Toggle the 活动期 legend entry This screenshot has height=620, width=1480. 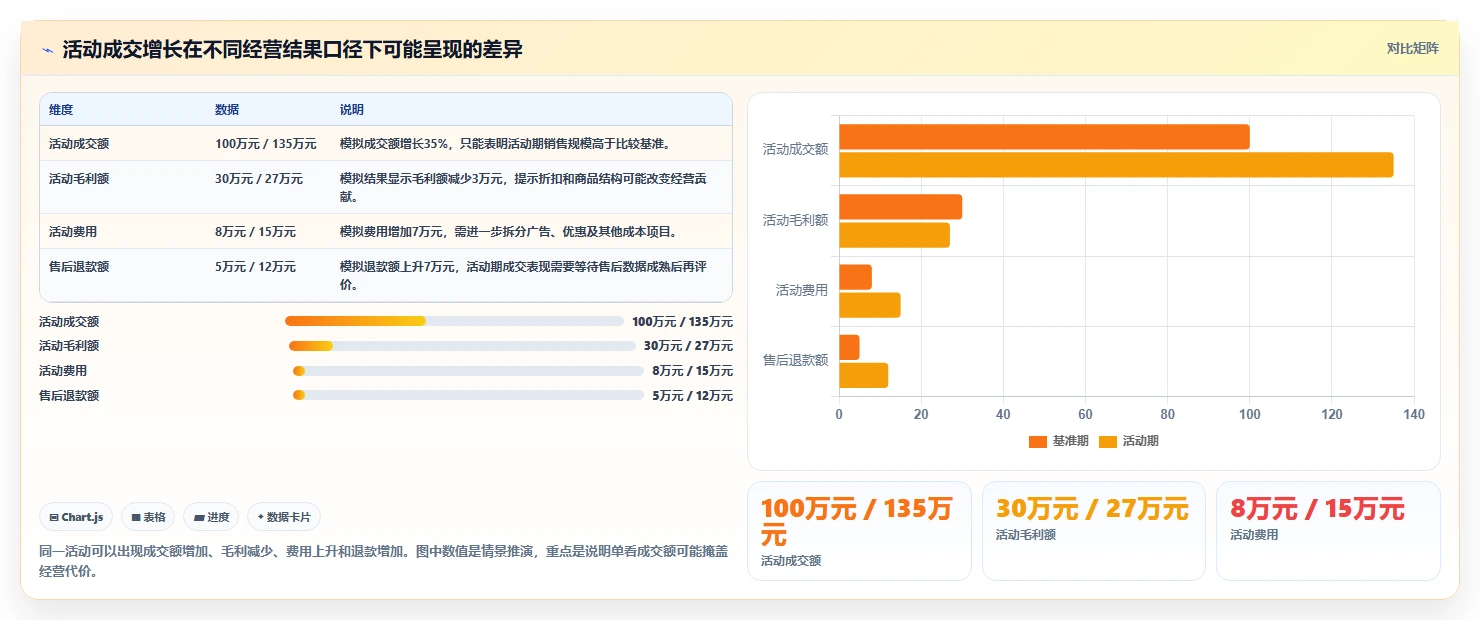coord(1128,441)
